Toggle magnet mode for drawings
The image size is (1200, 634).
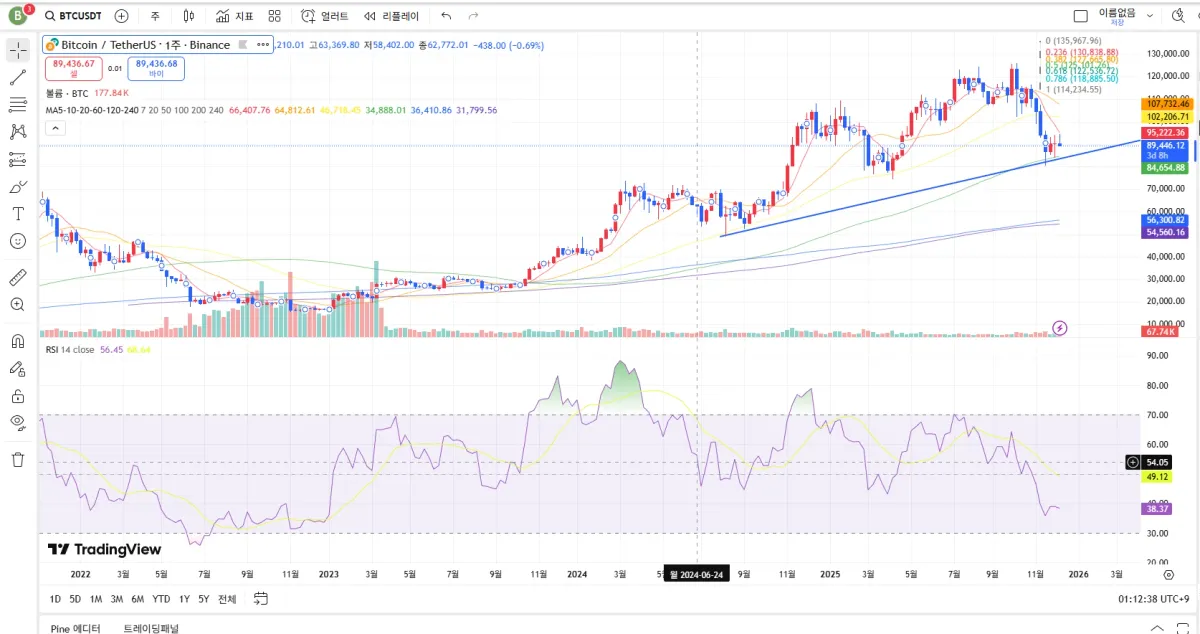point(18,341)
